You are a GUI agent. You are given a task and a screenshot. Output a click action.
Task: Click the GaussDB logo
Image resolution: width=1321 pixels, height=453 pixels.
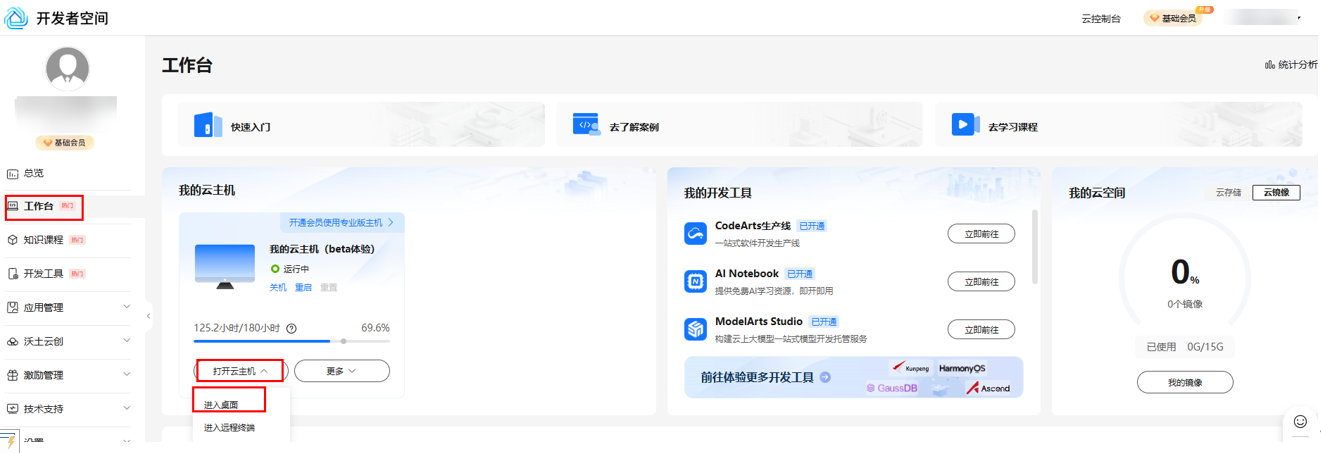pos(892,388)
